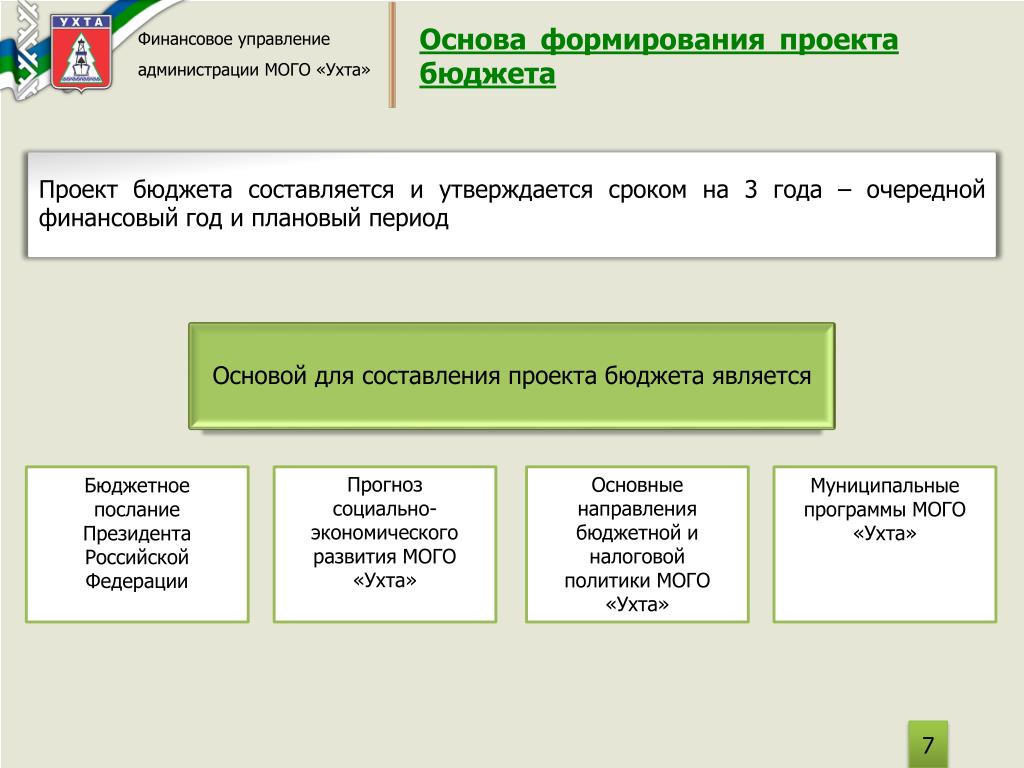The height and width of the screenshot is (768, 1024).
Task: Select the box 'Бюджетное послание Президента Российской Федерации'
Action: click(x=137, y=544)
